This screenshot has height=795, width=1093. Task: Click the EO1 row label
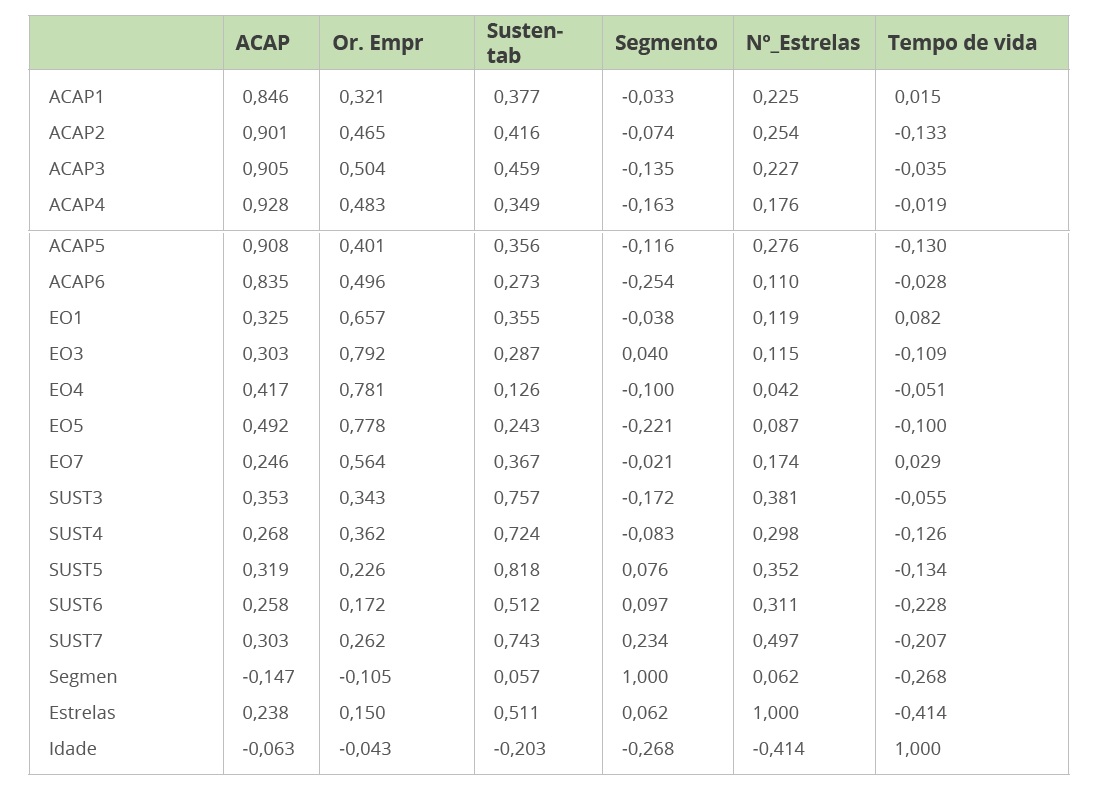(66, 318)
